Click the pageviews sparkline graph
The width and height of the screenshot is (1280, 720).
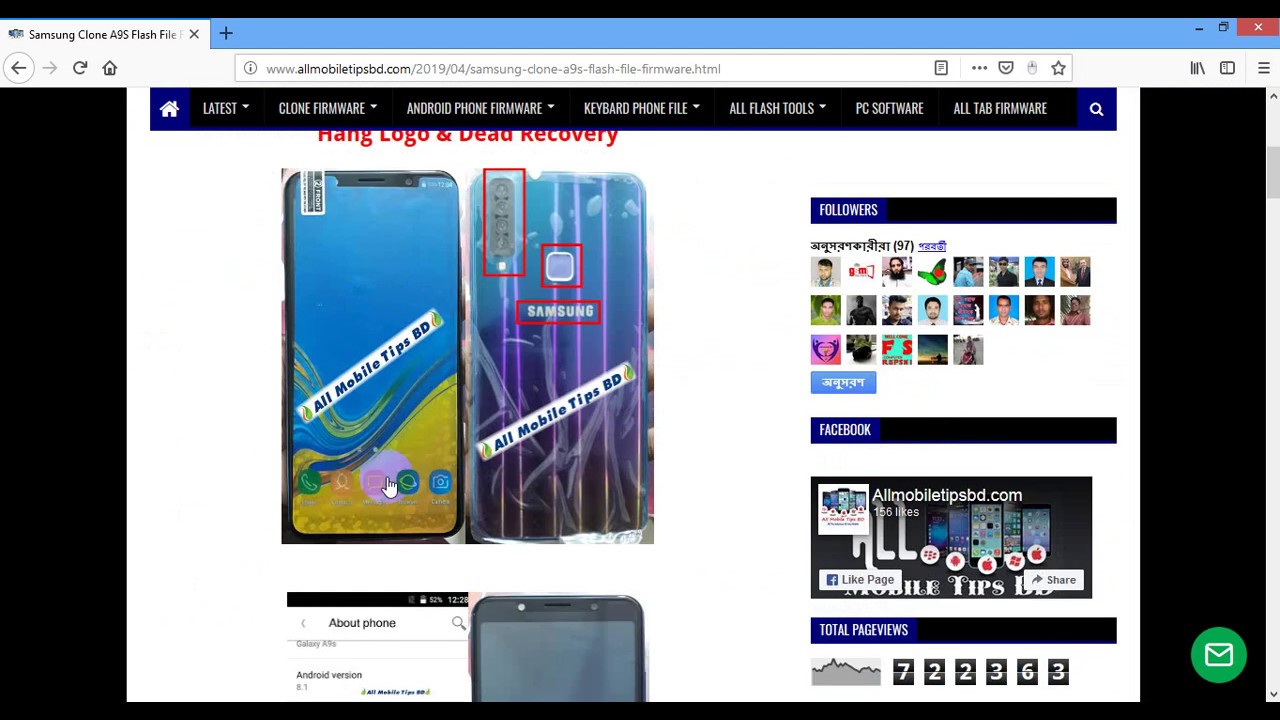(x=846, y=672)
